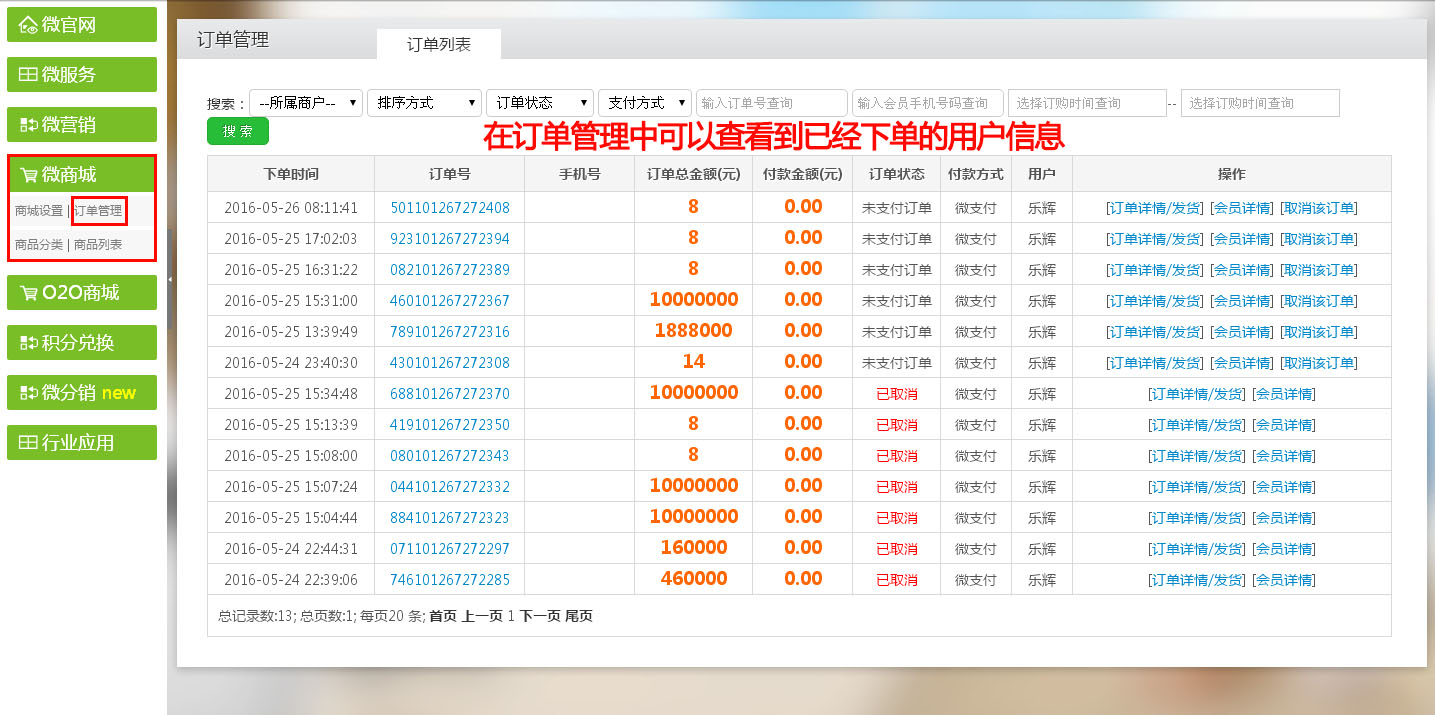Open order number 501101267272408
Image resolution: width=1435 pixels, height=715 pixels.
coord(449,208)
